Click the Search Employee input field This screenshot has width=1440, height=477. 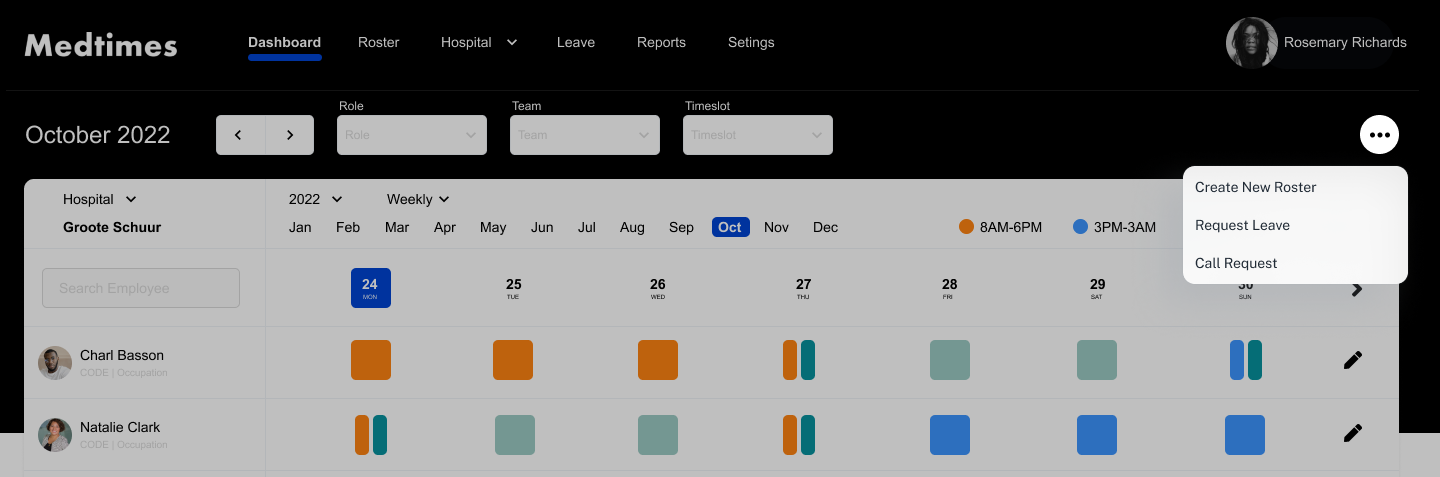click(x=141, y=288)
